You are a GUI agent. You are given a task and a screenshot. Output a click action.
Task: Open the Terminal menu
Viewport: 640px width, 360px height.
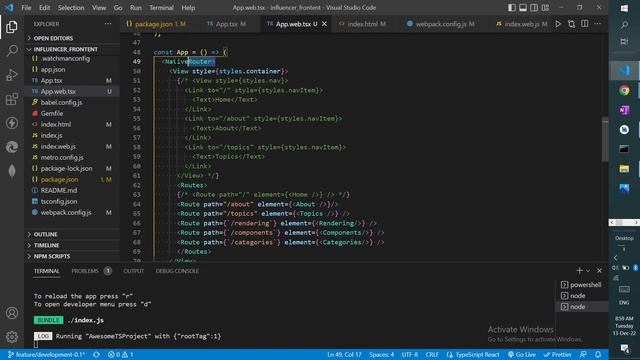pyautogui.click(x=161, y=8)
